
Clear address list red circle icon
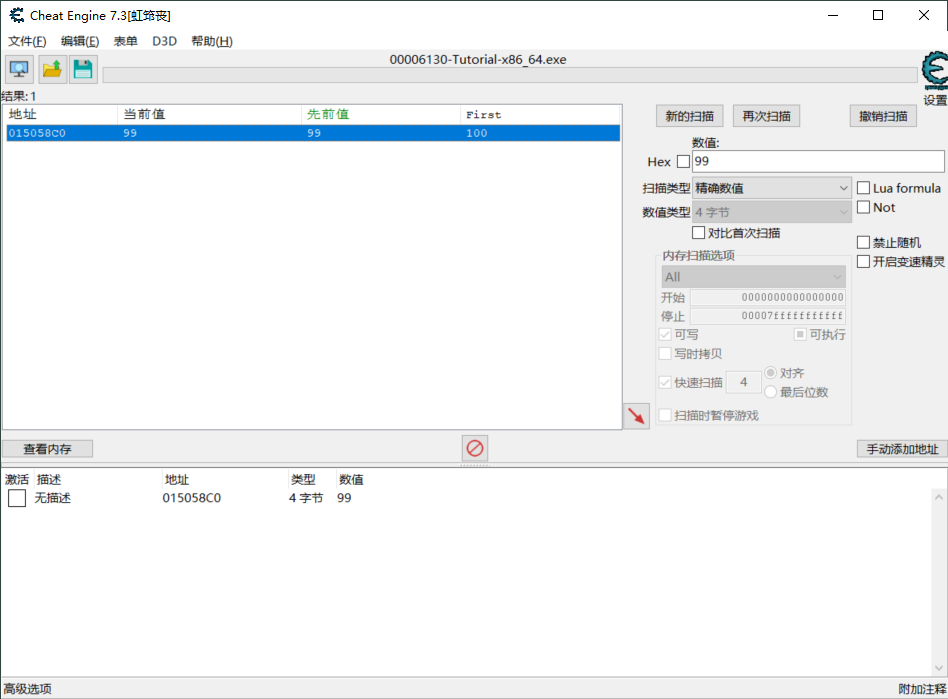[475, 448]
